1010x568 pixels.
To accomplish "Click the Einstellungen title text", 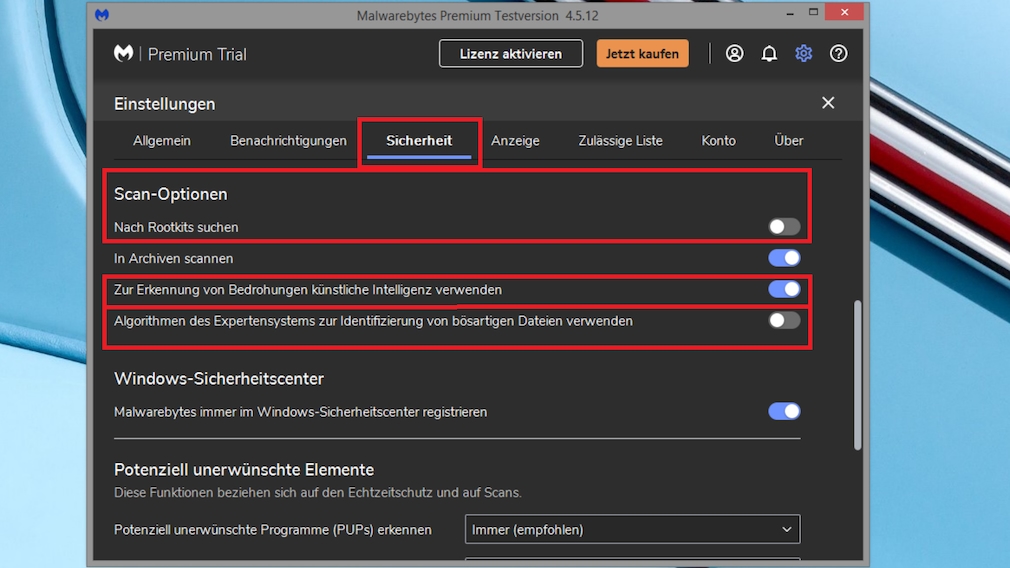I will pyautogui.click(x=165, y=104).
